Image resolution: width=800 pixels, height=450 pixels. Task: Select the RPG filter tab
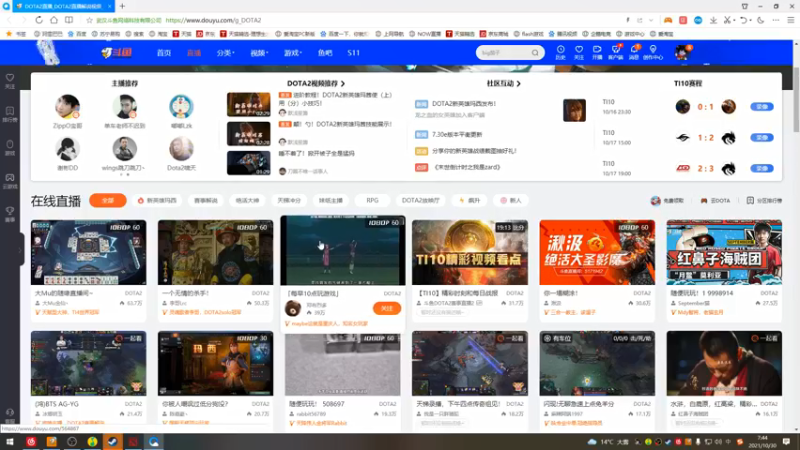[372, 201]
